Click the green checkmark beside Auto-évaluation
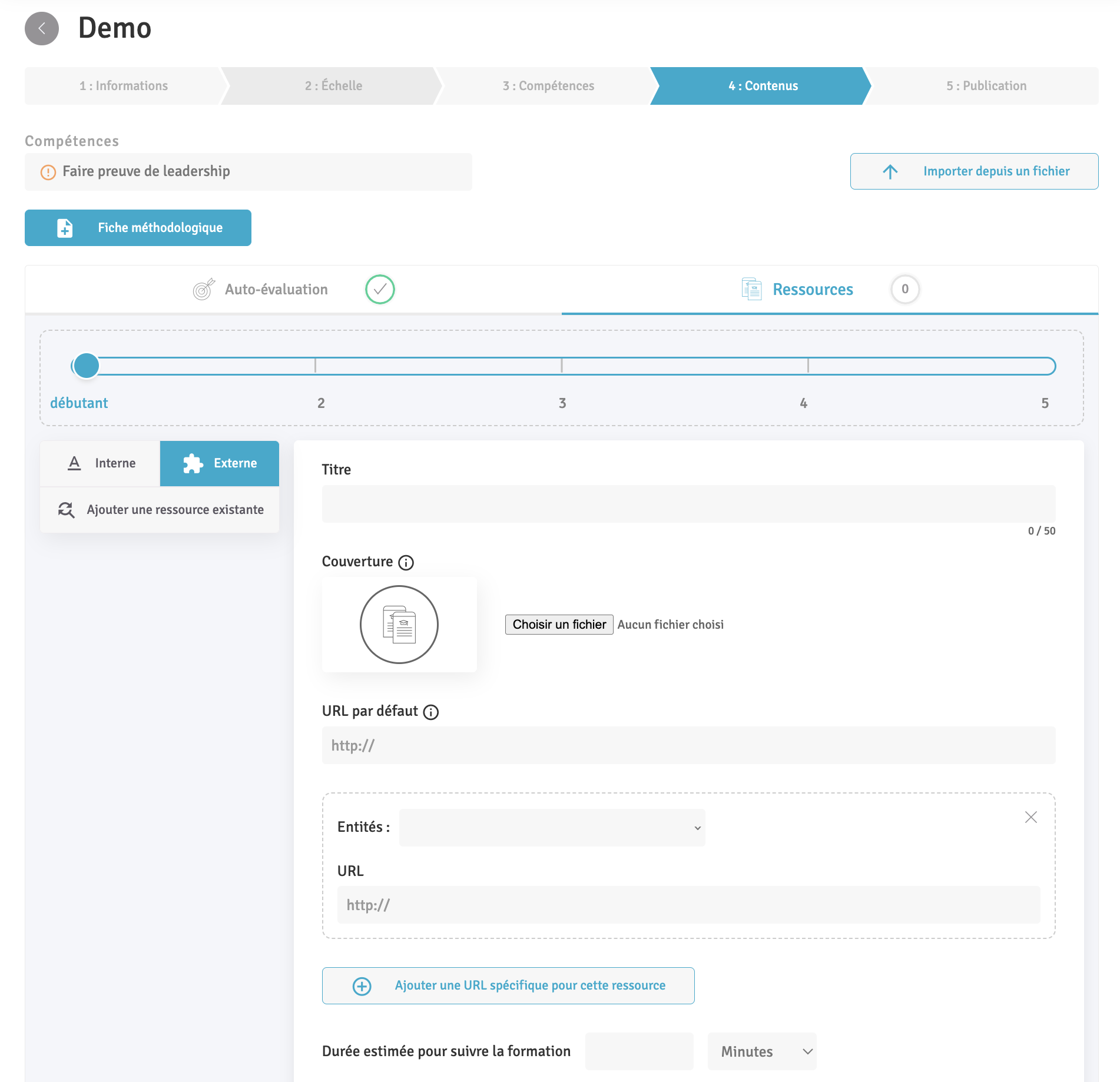The height and width of the screenshot is (1082, 1120). (x=380, y=290)
